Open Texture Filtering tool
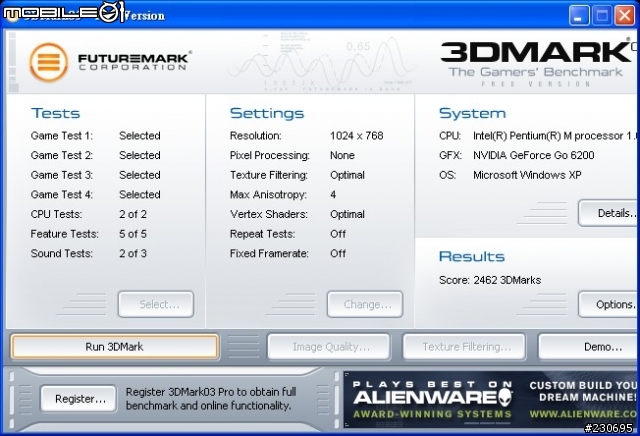 pos(464,347)
